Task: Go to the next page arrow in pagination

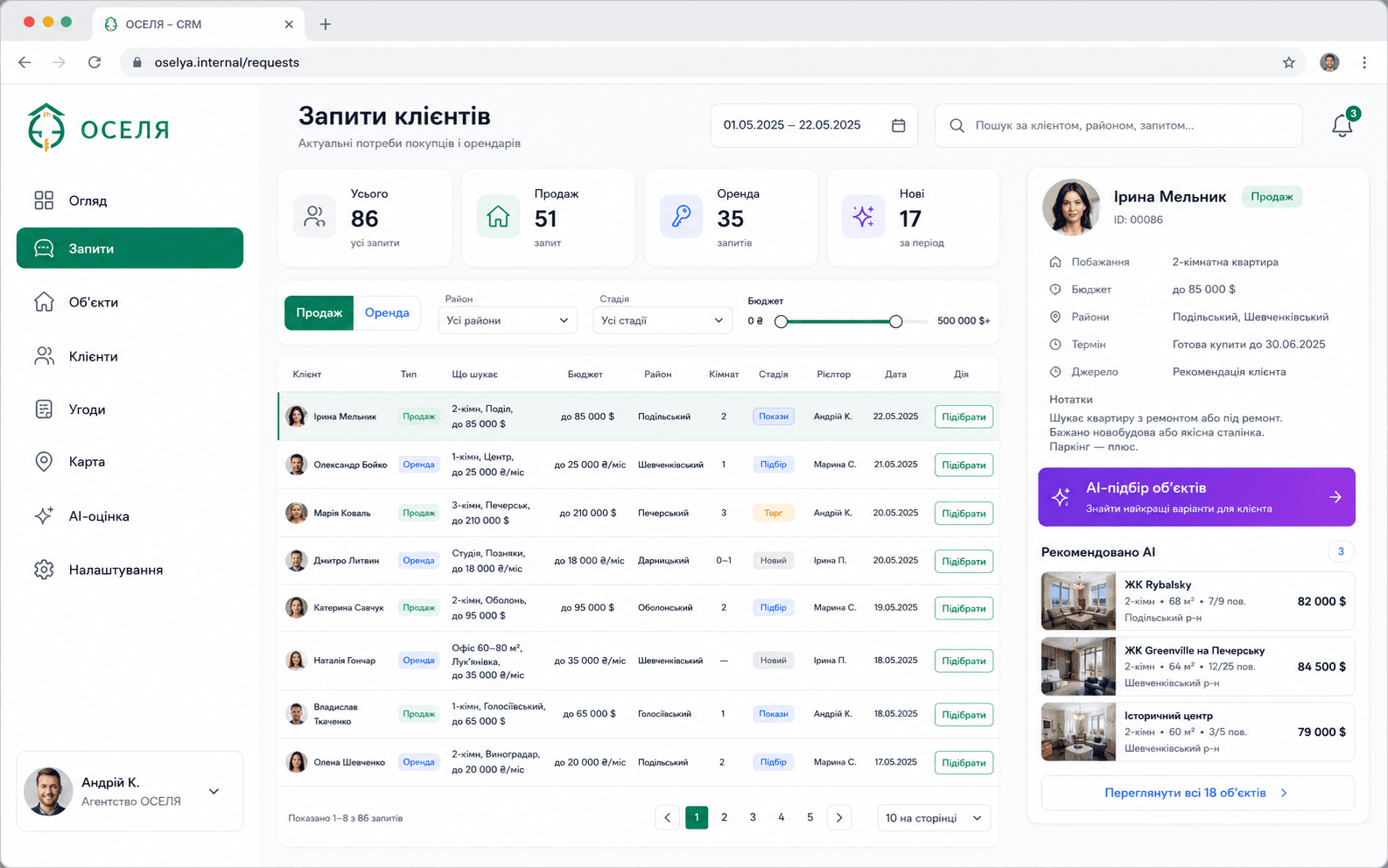Action: pos(839,817)
